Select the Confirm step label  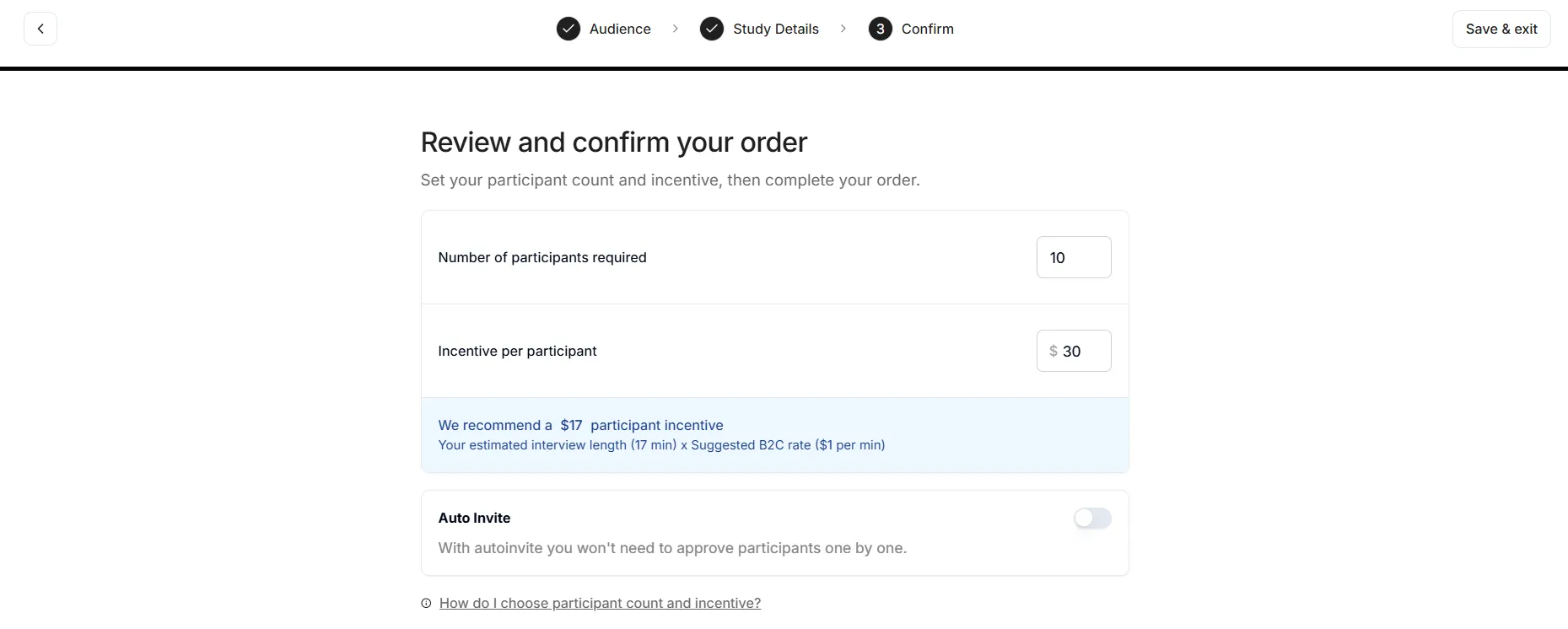[928, 29]
